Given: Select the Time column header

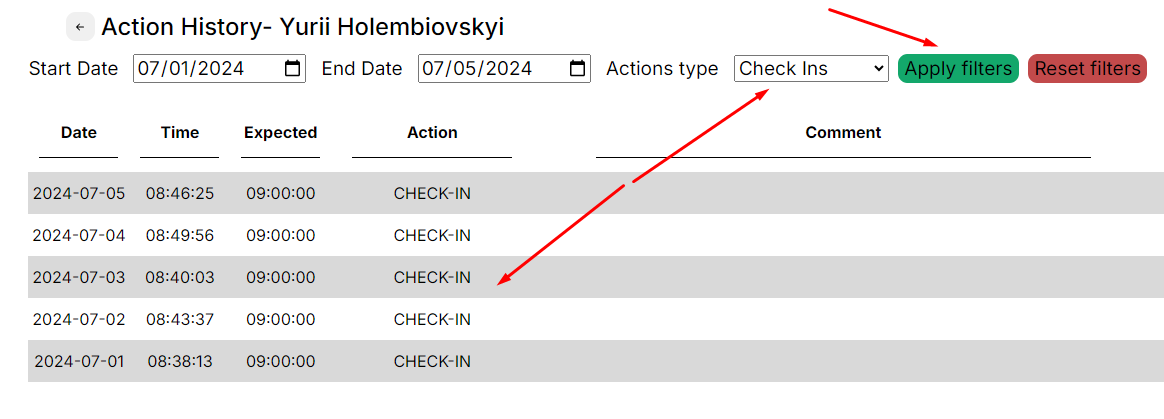Looking at the screenshot, I should tap(180, 132).
